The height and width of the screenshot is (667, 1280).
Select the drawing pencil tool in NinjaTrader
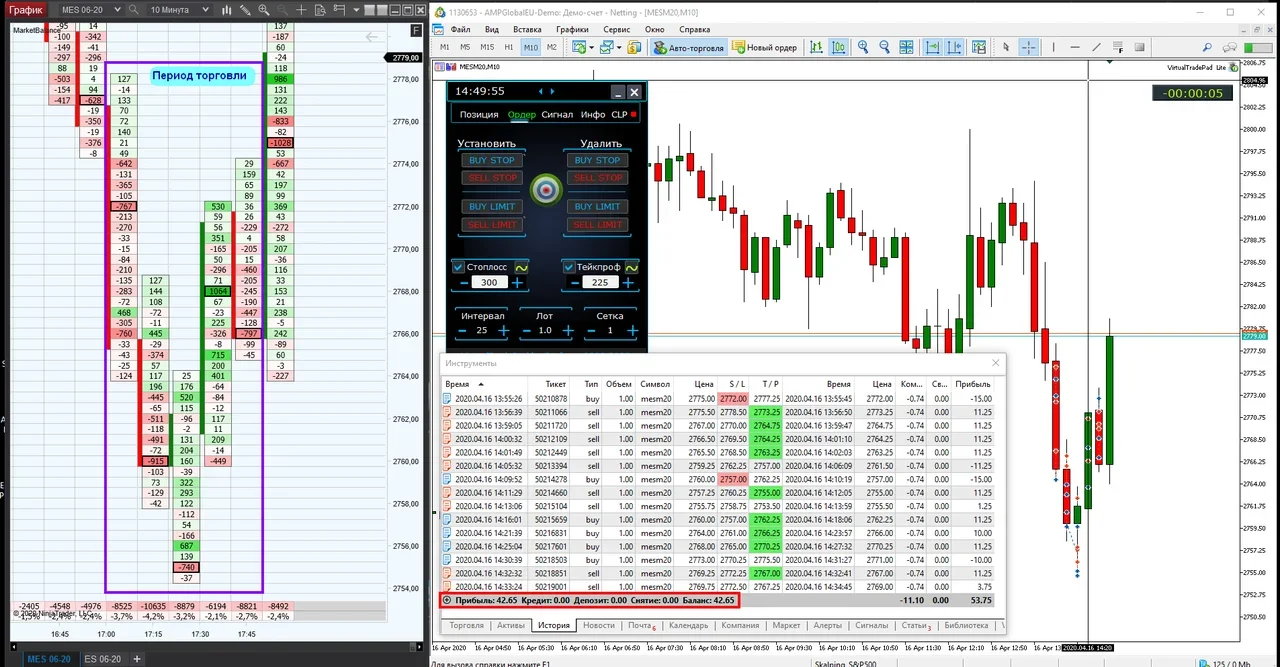coord(245,10)
